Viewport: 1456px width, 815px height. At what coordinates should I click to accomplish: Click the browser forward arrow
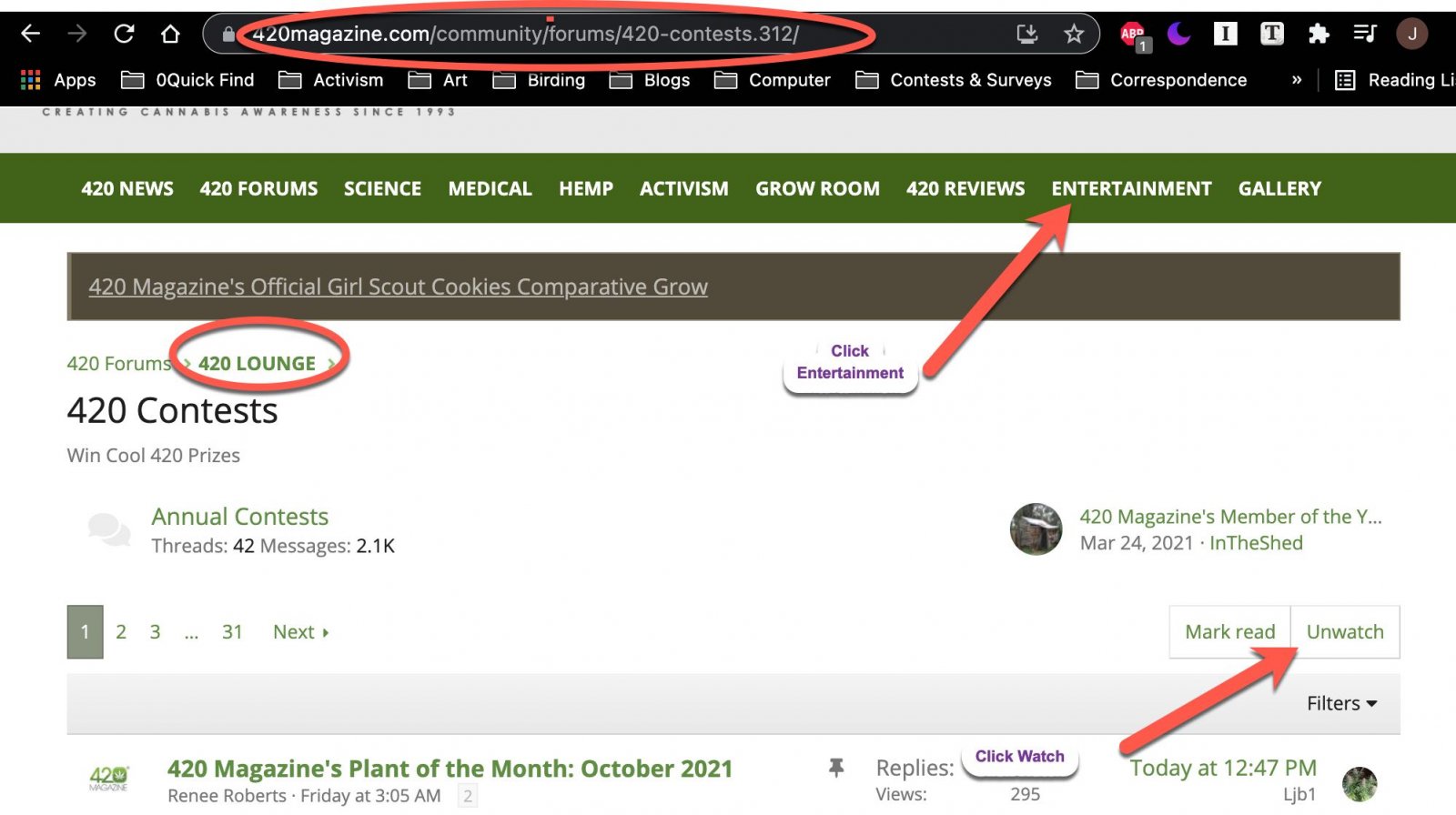coord(77,35)
